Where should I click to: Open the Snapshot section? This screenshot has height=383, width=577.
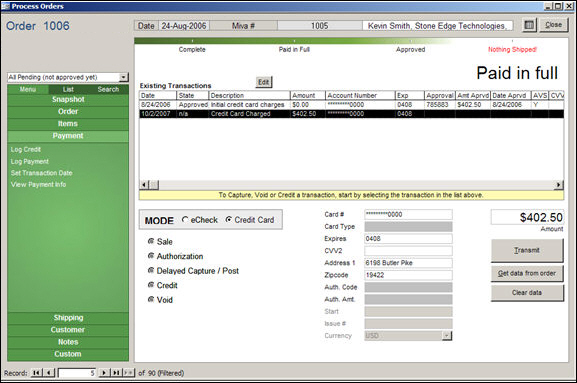pos(68,99)
